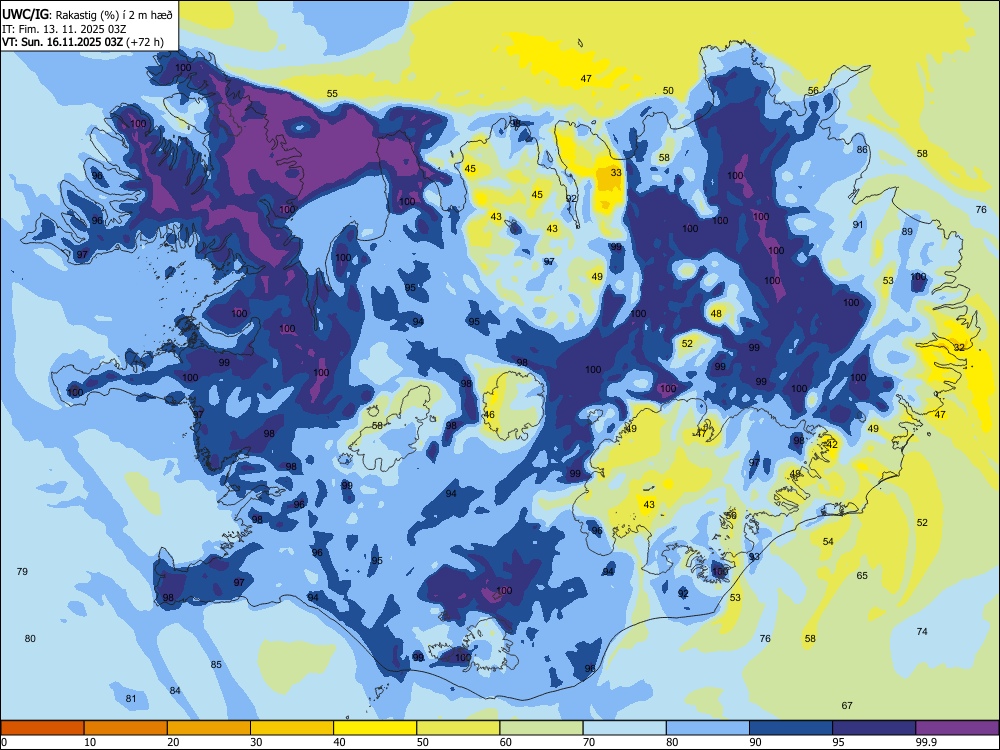The image size is (1000, 750).
Task: Click the '84' value in the southwest sea
Action: 175,691
